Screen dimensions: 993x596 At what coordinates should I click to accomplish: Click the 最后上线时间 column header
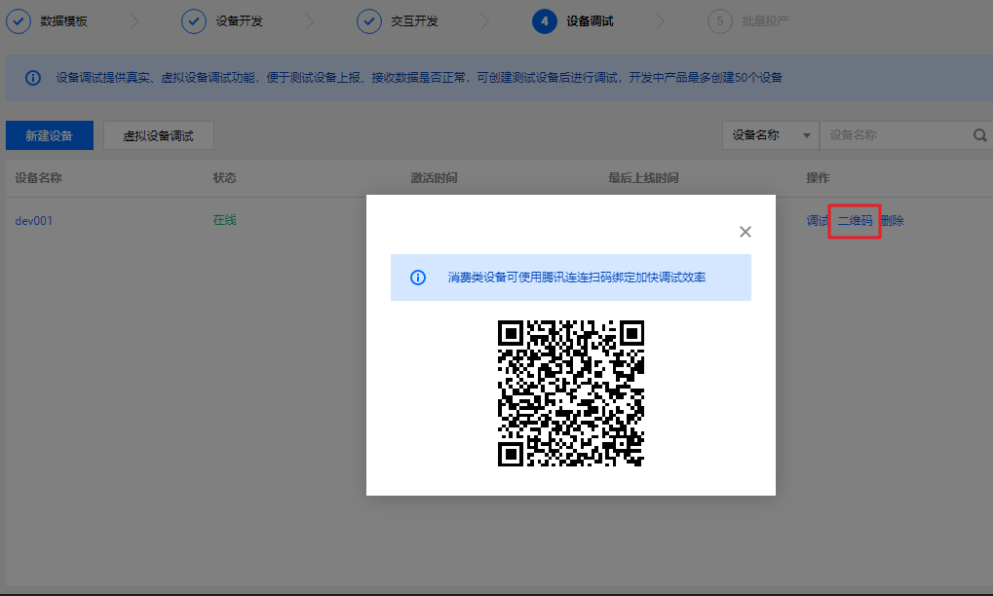coord(643,178)
